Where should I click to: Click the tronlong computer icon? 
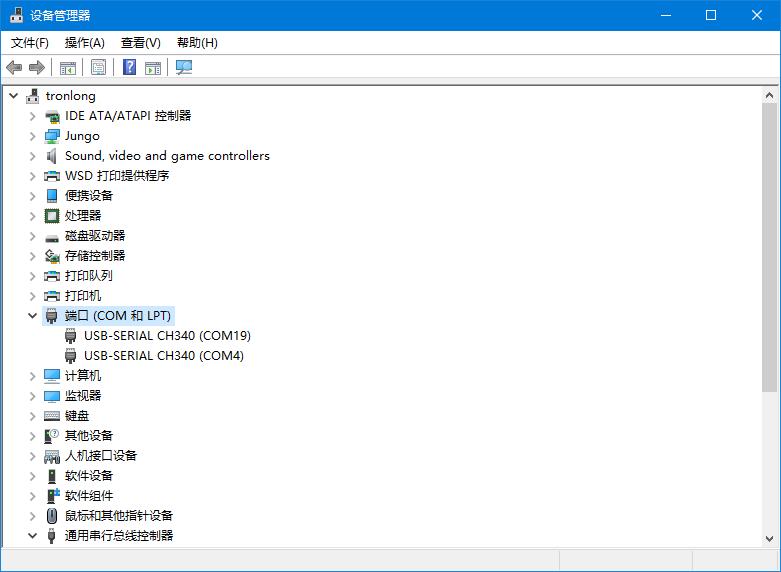33,96
